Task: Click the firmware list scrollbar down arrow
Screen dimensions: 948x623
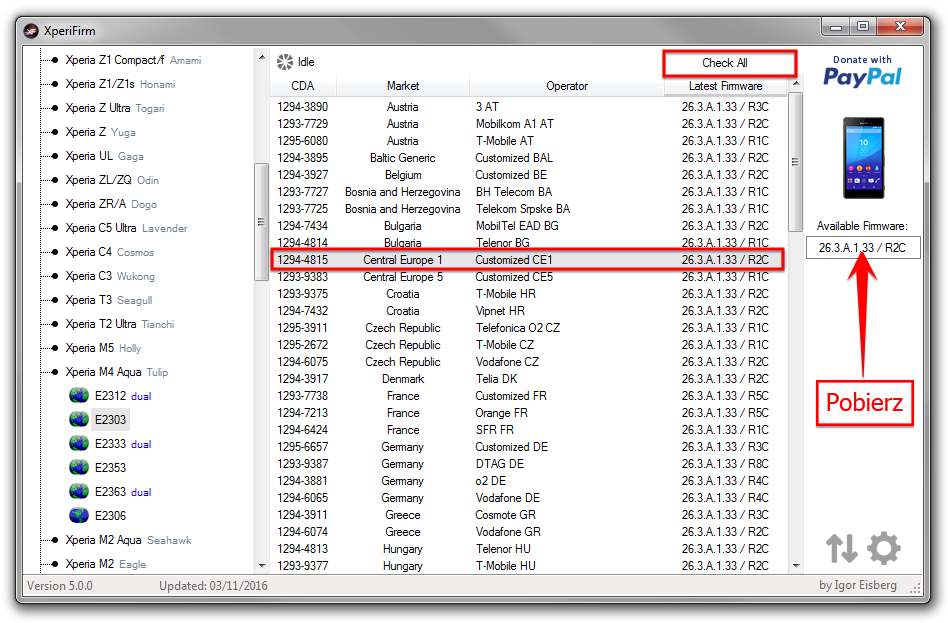Action: (796, 566)
